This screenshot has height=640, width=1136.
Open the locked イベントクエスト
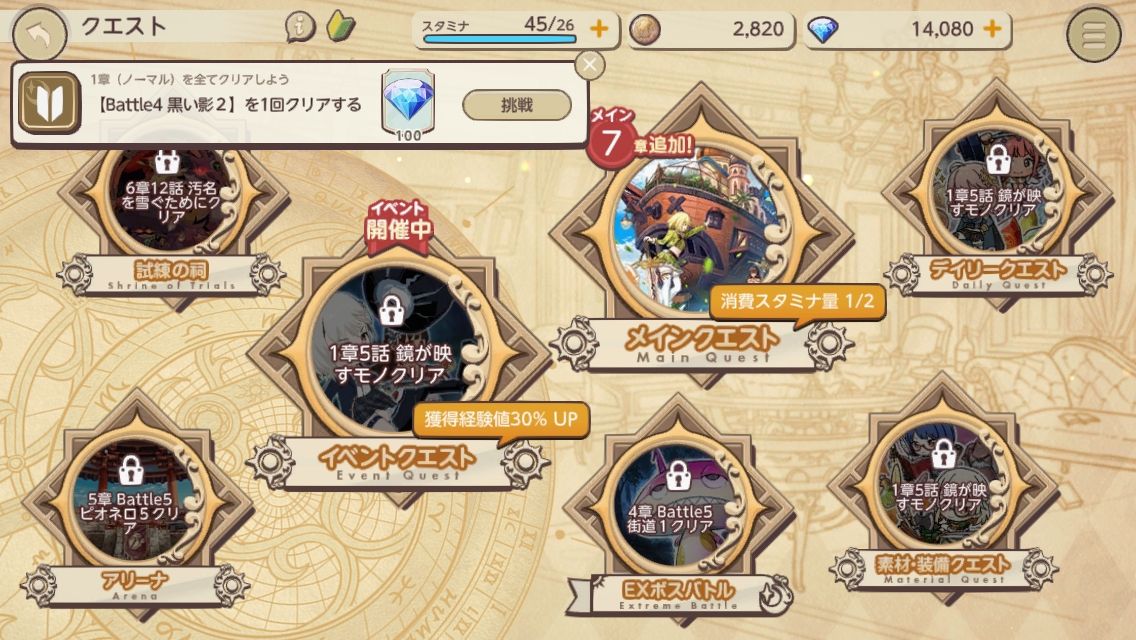[396, 353]
